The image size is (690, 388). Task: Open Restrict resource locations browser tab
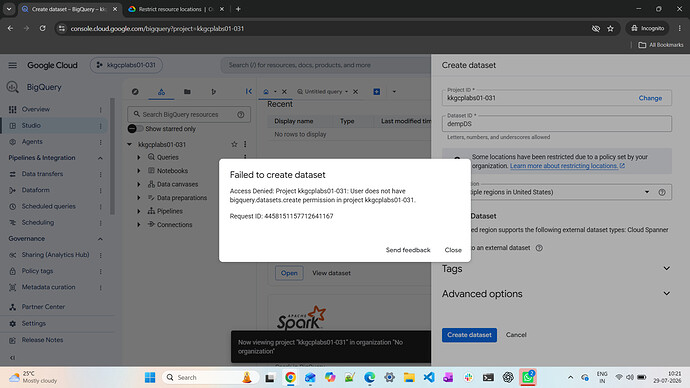175,9
